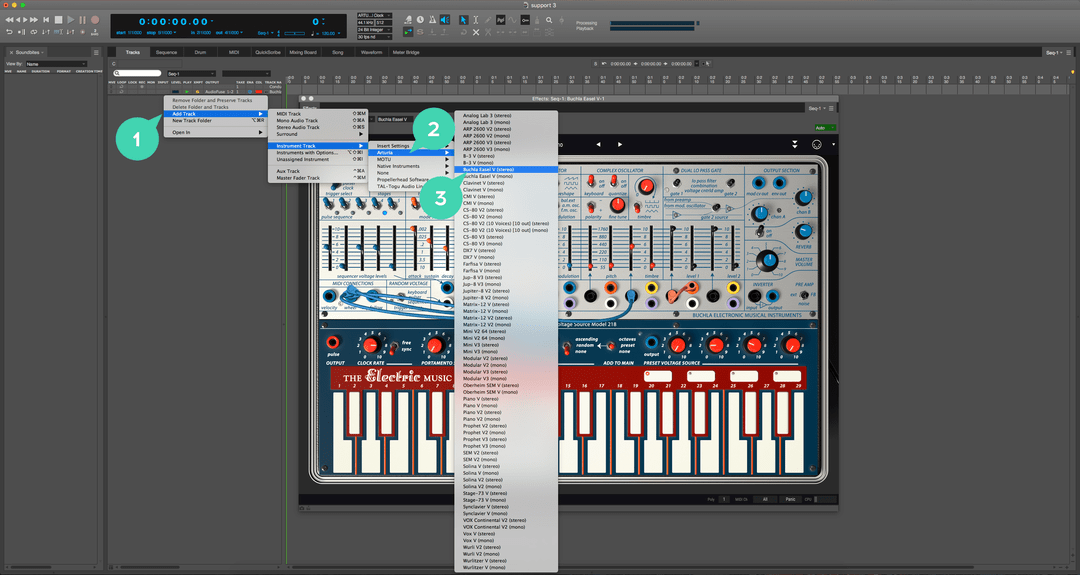Viewport: 1080px width, 575px height.
Task: Select Analog Lab 3 (stereo) from list
Action: (506, 116)
